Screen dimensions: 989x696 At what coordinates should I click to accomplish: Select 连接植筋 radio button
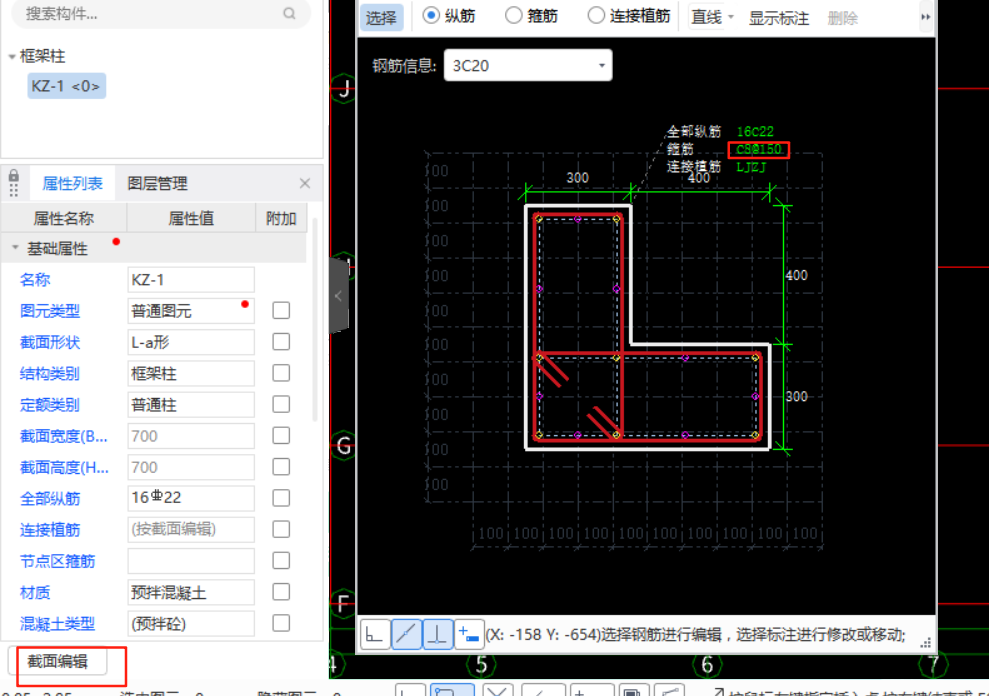[595, 15]
